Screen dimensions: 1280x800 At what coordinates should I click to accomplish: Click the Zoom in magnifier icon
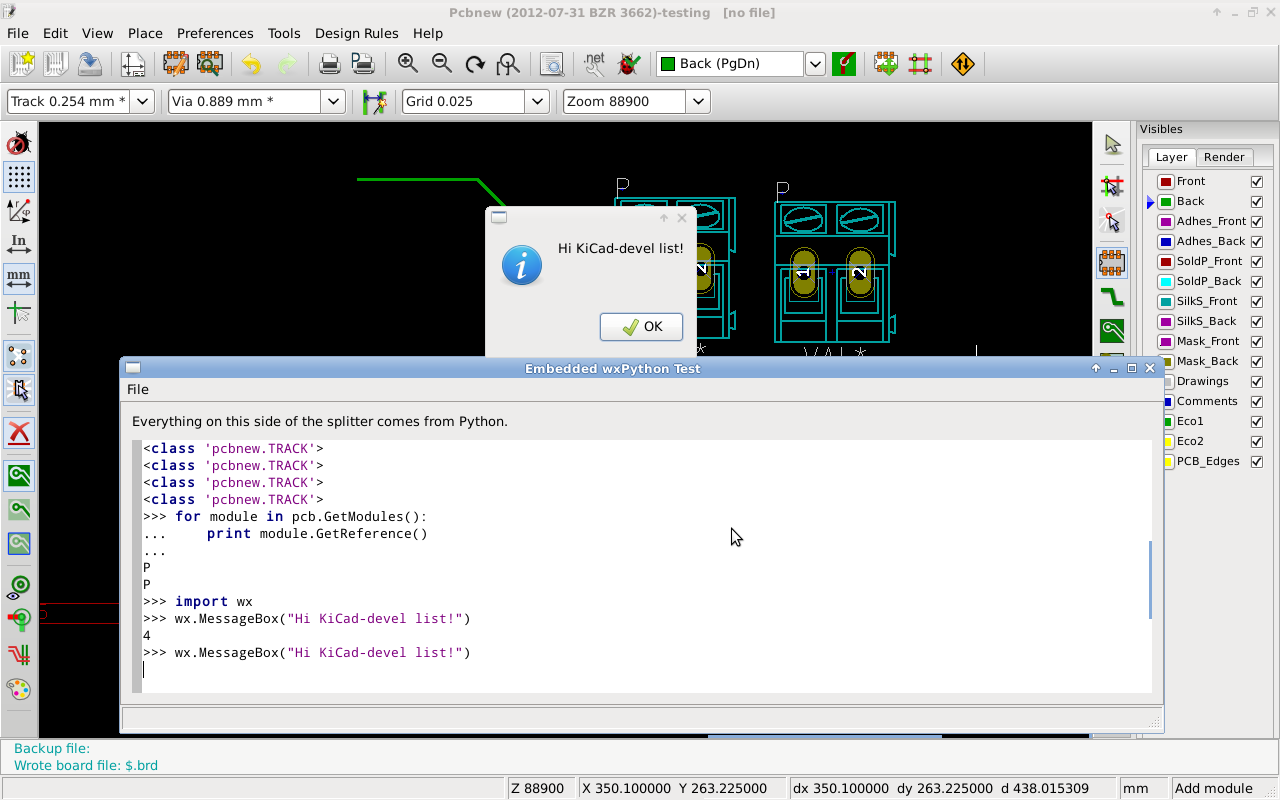coord(407,64)
